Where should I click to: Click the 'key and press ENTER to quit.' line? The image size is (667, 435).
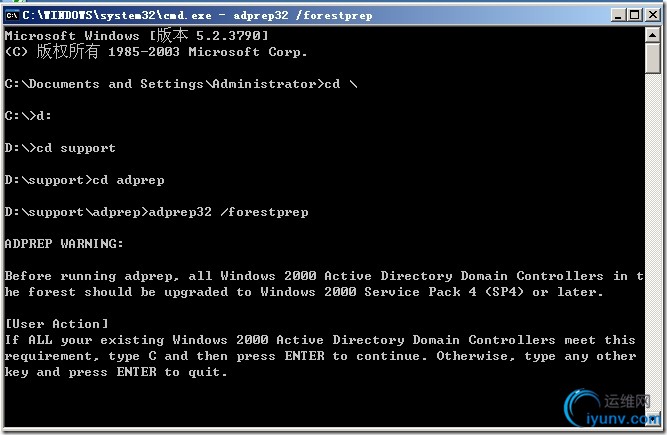point(116,372)
